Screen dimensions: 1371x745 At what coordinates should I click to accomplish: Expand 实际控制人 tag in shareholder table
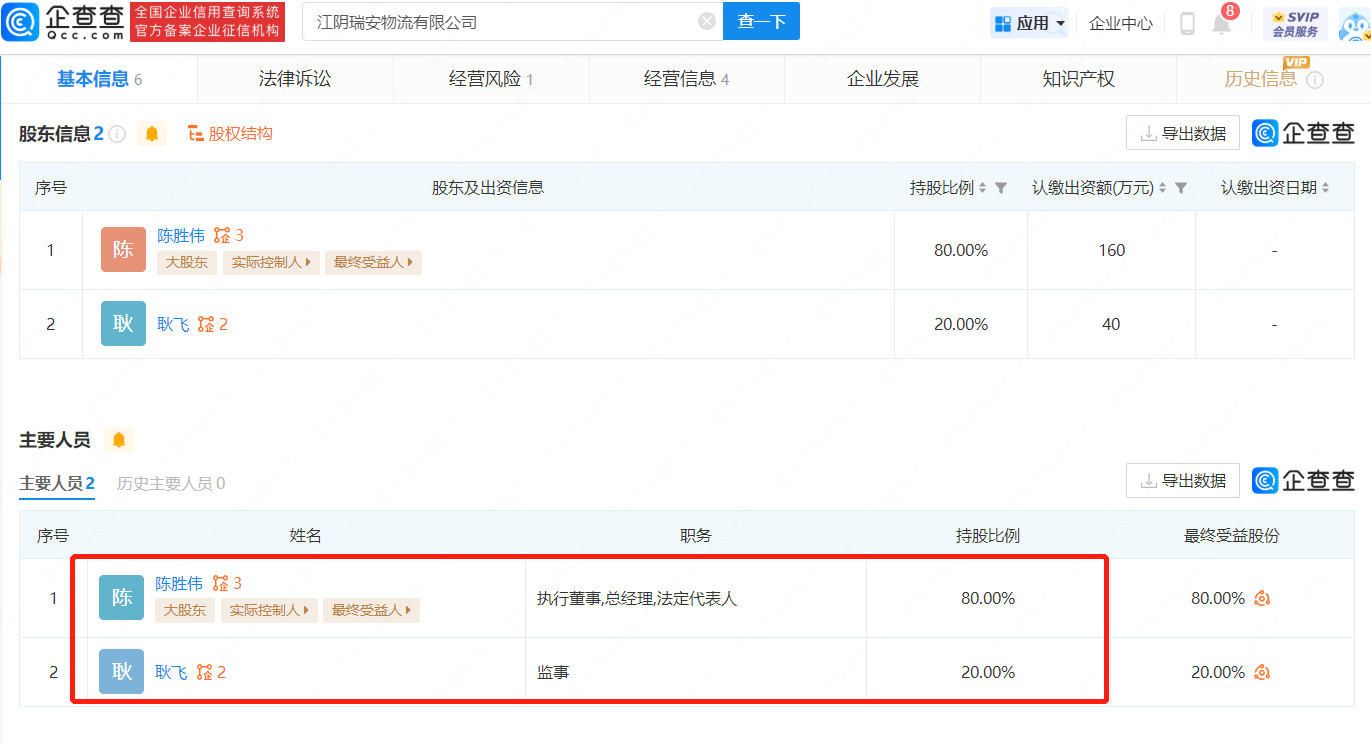point(271,263)
